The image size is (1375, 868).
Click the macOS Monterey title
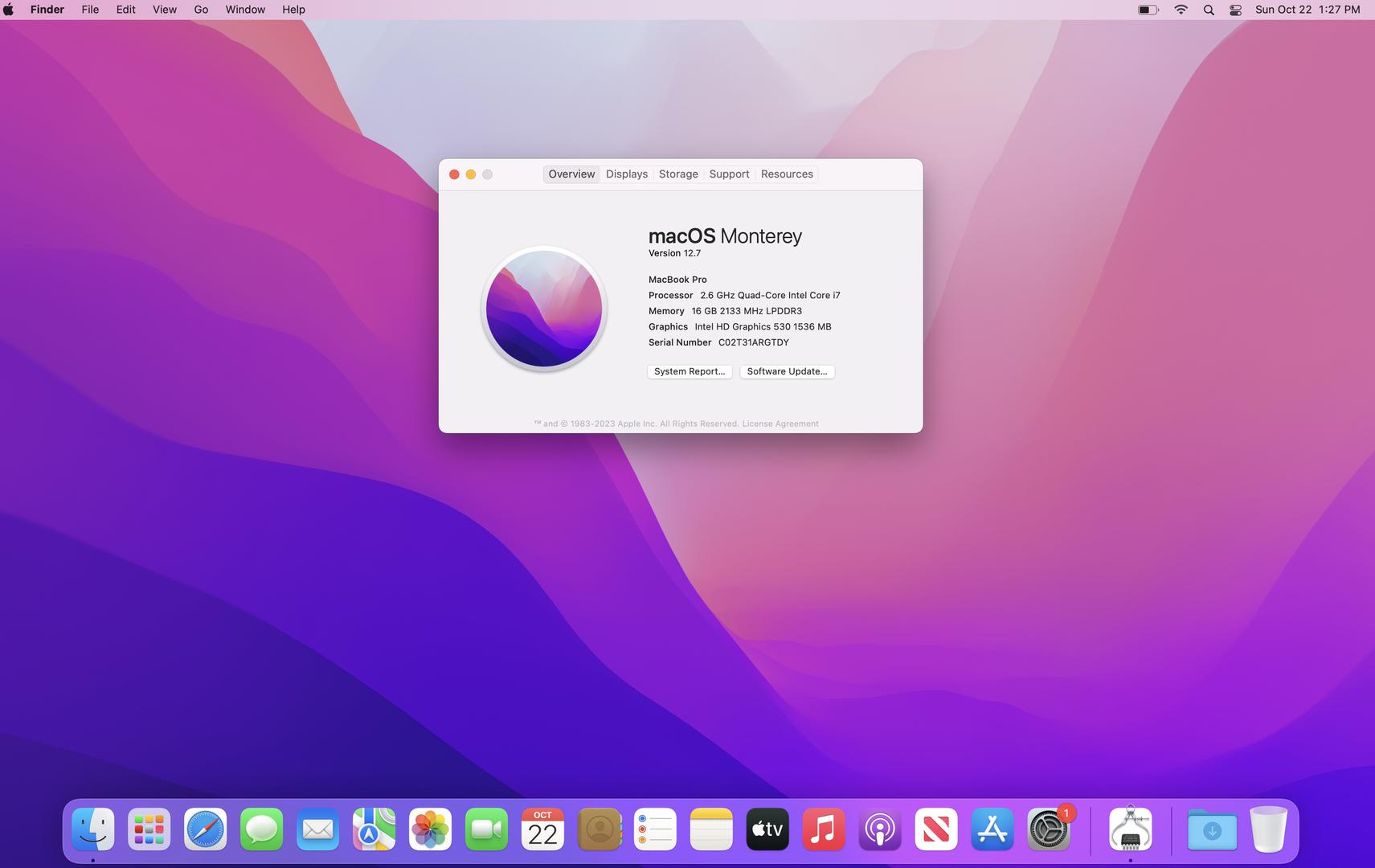tap(725, 235)
